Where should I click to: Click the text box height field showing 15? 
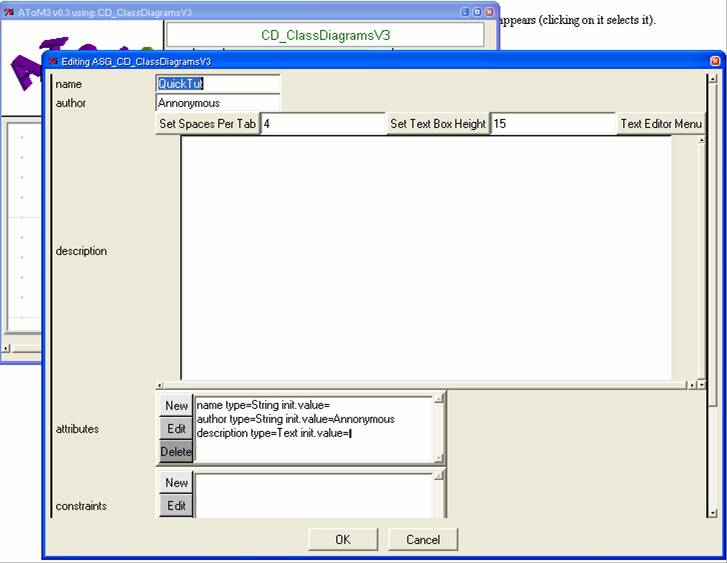tap(551, 124)
